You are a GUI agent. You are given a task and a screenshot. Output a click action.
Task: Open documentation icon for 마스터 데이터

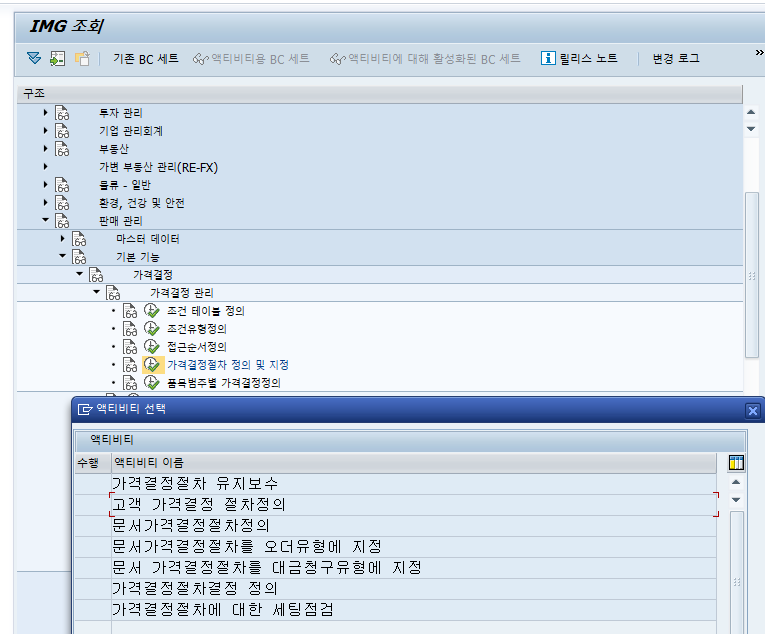click(x=79, y=239)
